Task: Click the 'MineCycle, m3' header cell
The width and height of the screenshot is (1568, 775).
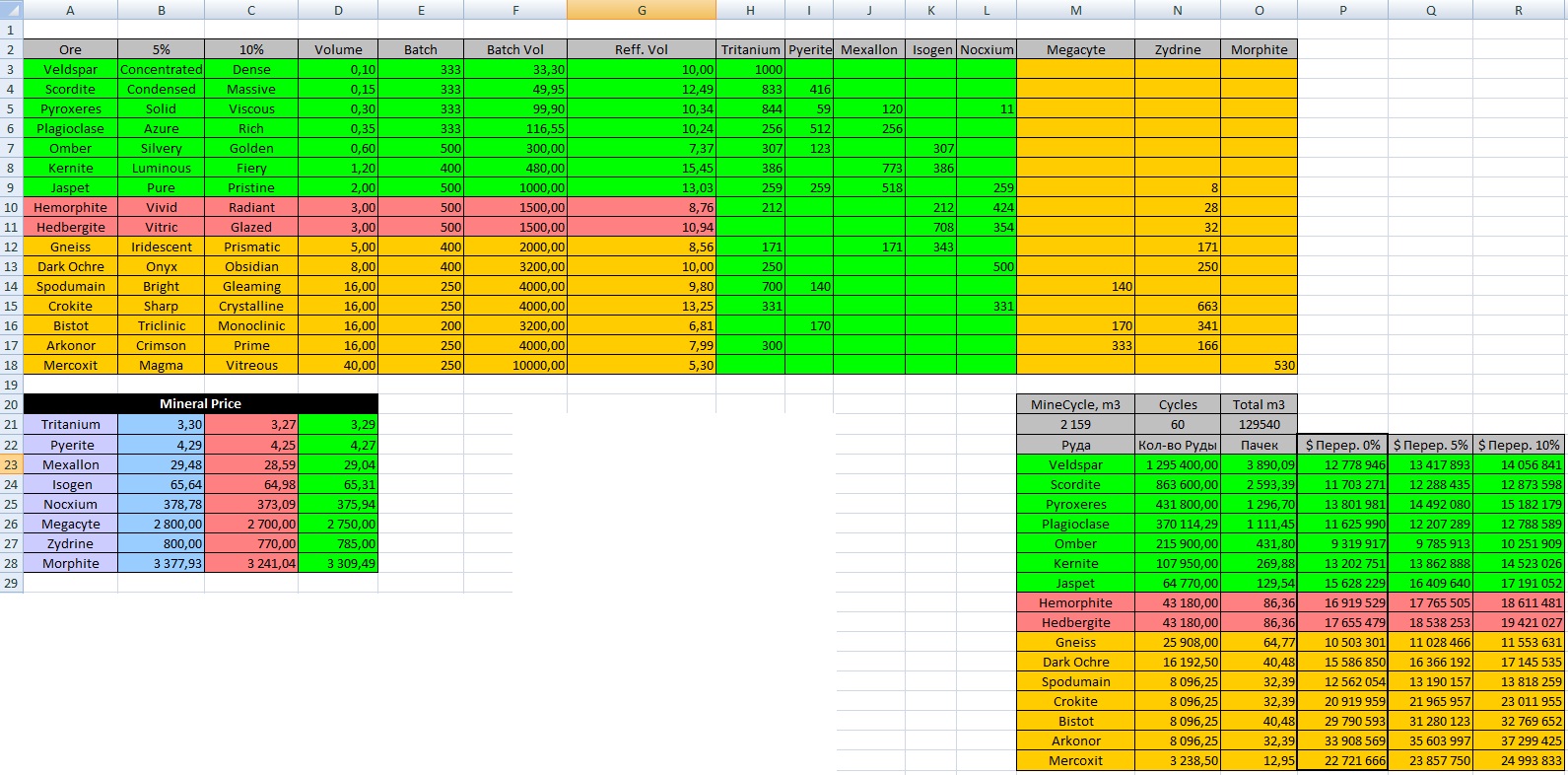Action: (1075, 404)
